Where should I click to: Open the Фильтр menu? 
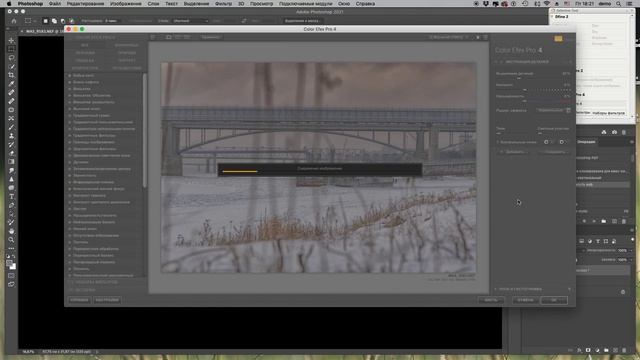(x=223, y=4)
